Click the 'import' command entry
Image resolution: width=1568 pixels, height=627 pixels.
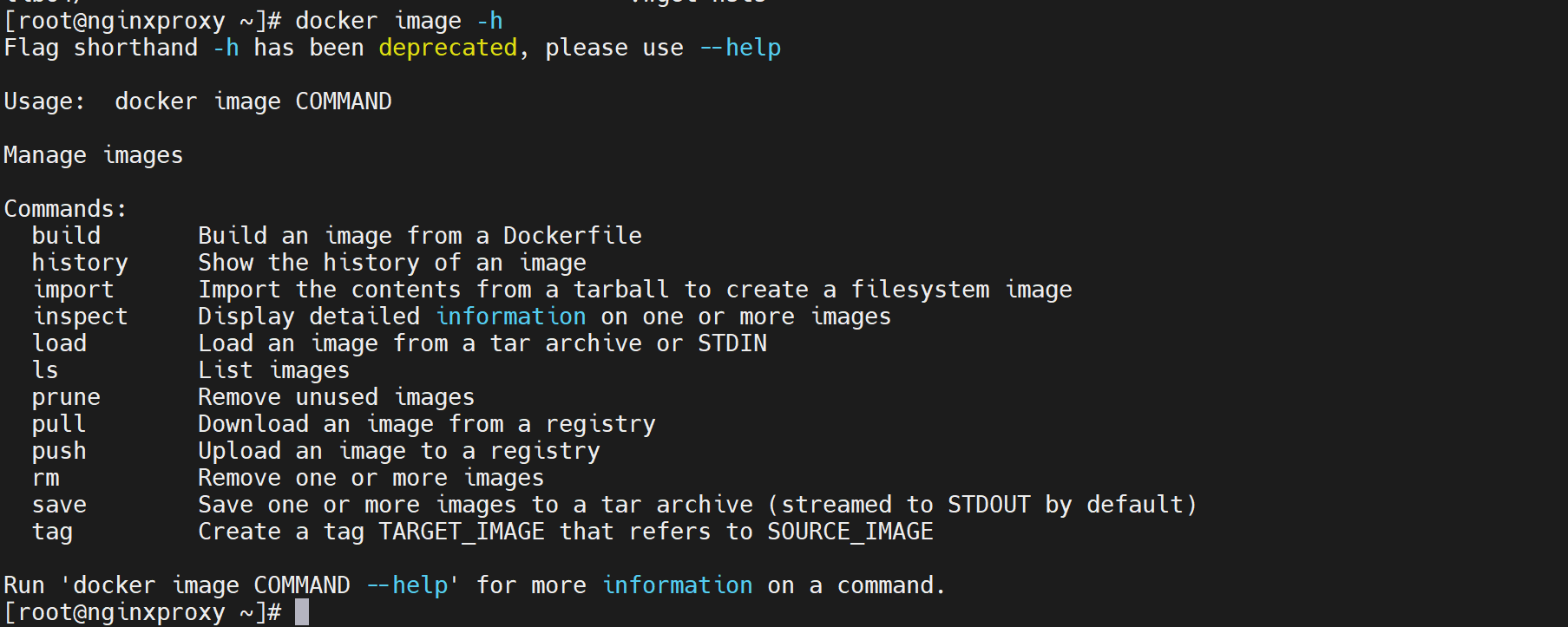[73, 290]
